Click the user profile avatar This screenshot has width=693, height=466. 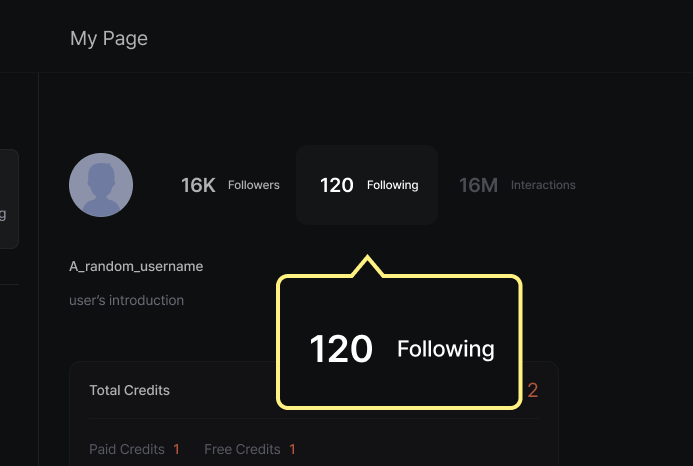coord(101,185)
